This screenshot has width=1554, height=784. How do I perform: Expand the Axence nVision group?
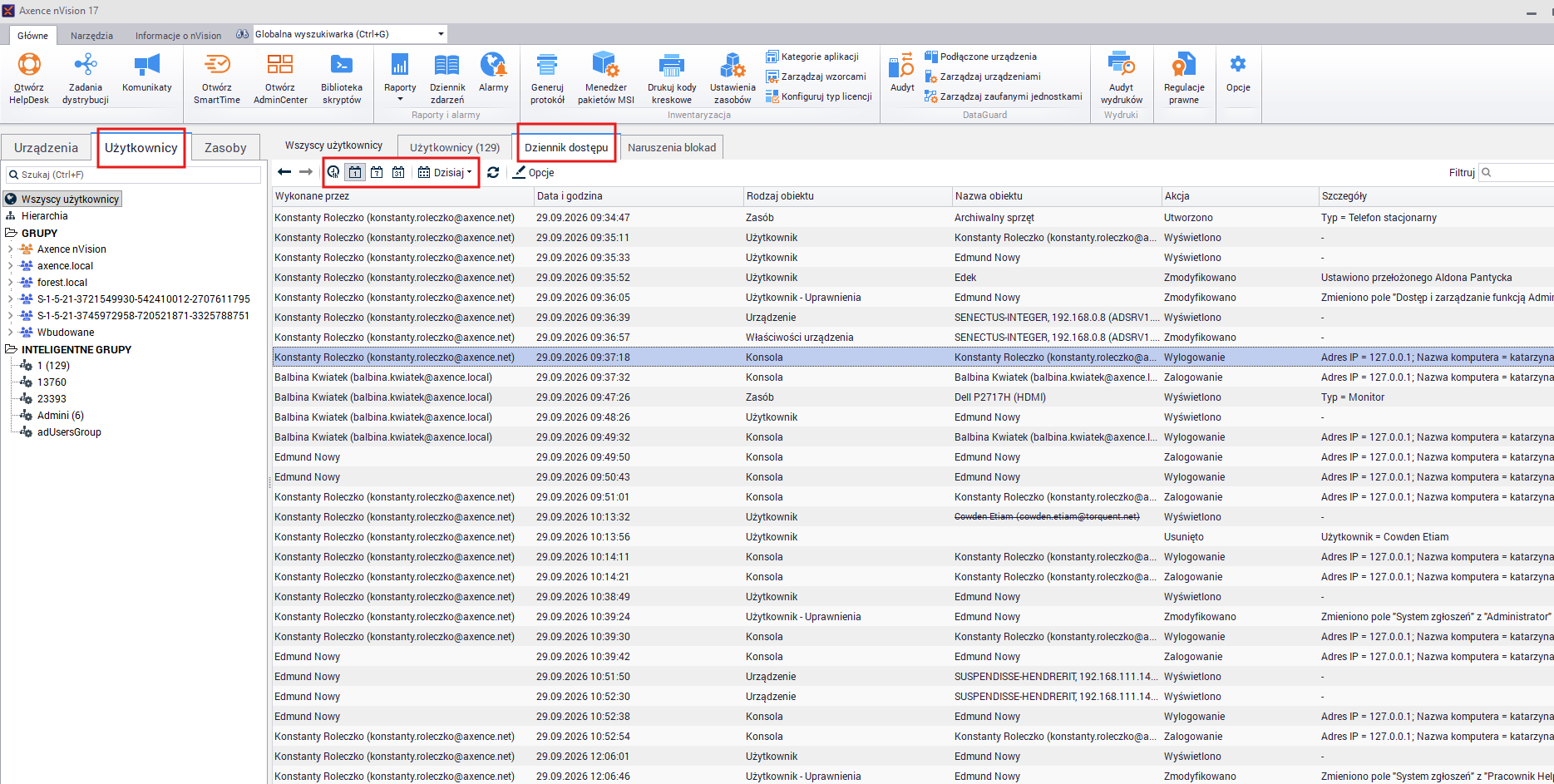point(10,249)
